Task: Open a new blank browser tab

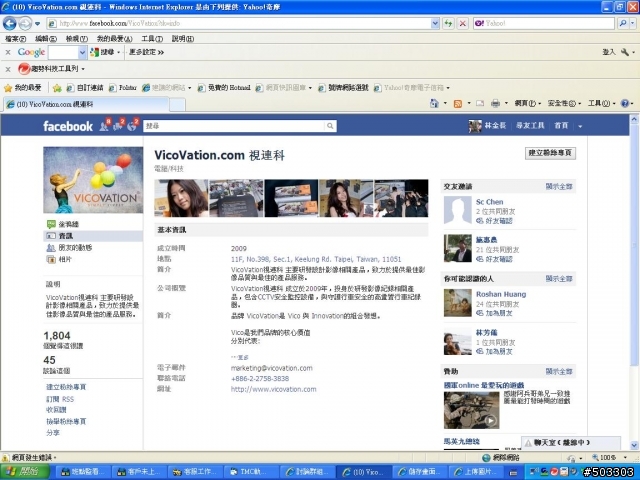Action: point(177,105)
